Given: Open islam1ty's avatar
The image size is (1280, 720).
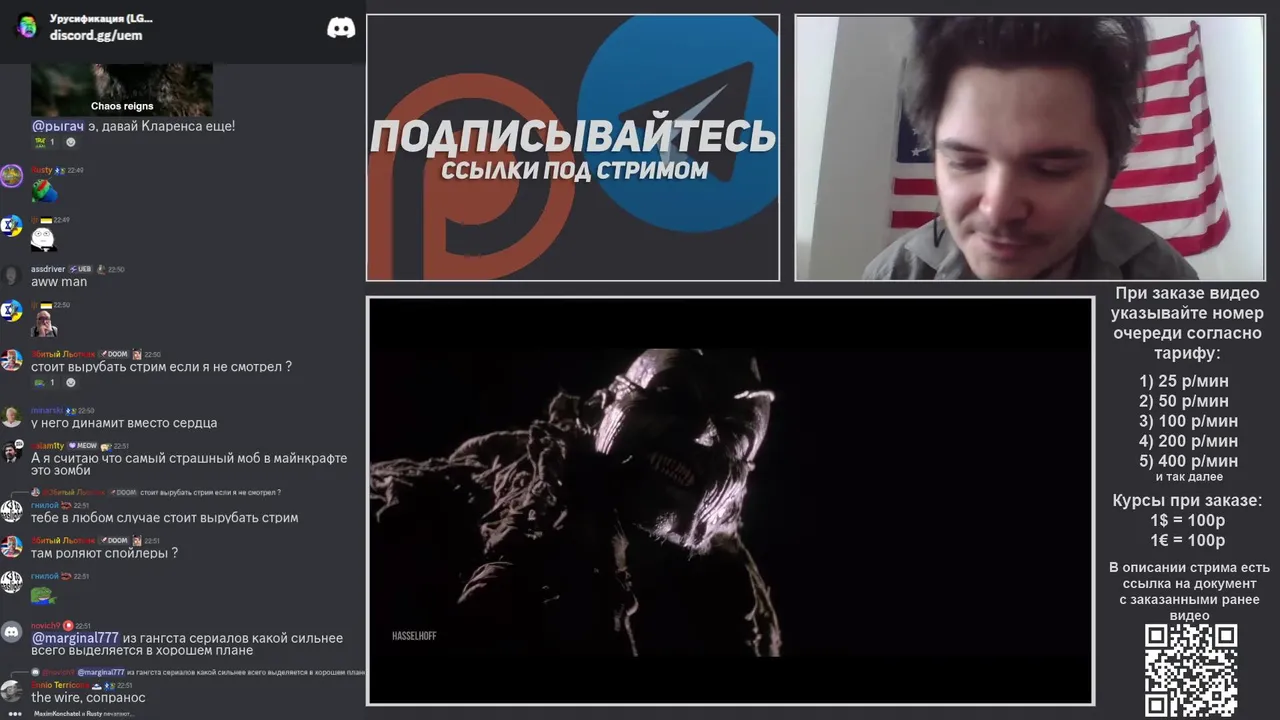Looking at the screenshot, I should [11, 452].
